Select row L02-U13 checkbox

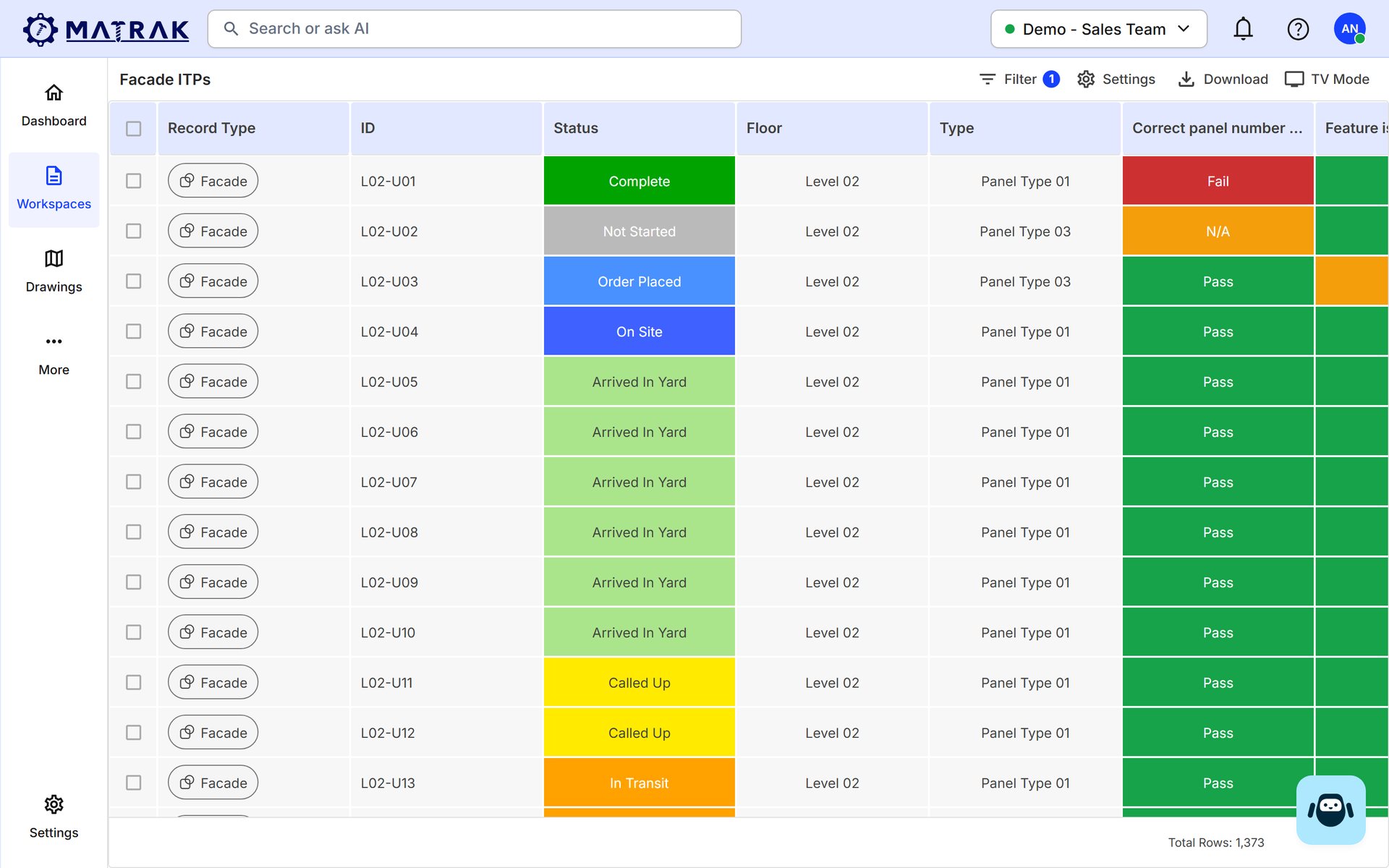point(133,783)
